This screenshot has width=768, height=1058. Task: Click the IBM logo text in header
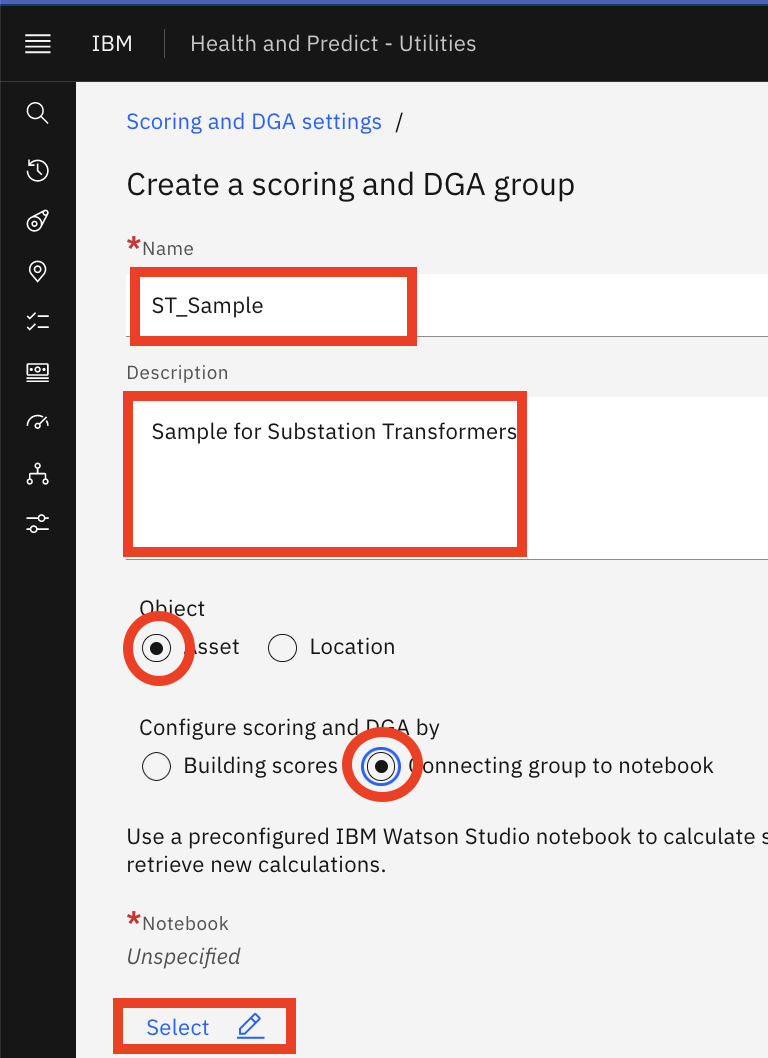click(x=112, y=44)
